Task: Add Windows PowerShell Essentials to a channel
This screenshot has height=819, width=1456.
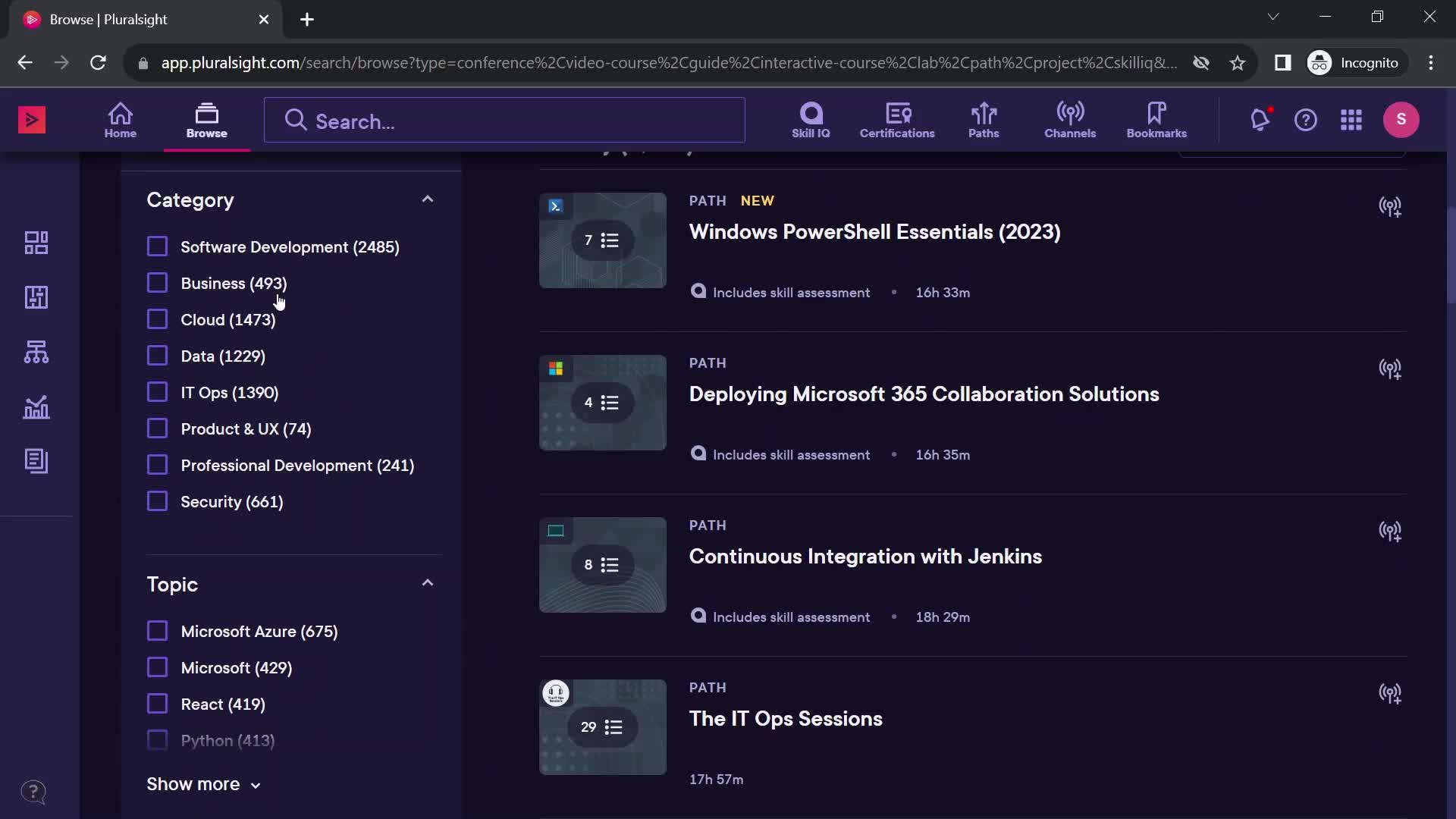Action: (1390, 207)
